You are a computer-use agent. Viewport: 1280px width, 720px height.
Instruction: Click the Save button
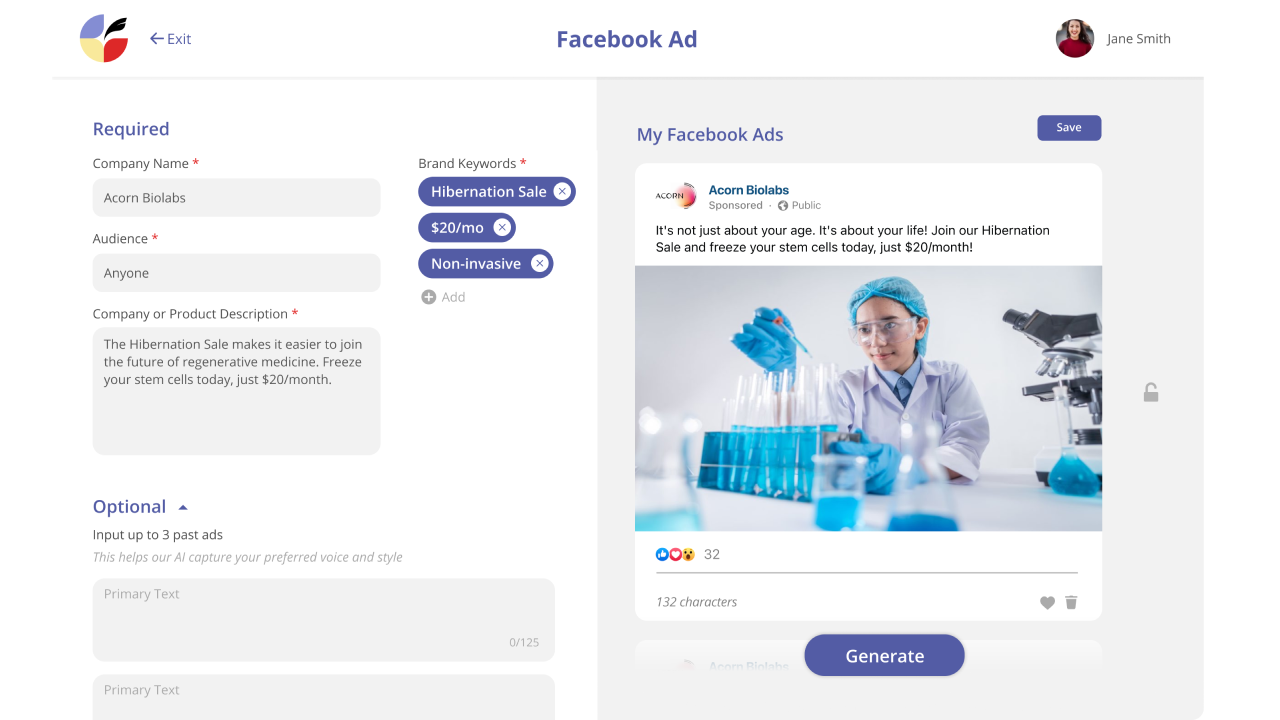point(1069,128)
